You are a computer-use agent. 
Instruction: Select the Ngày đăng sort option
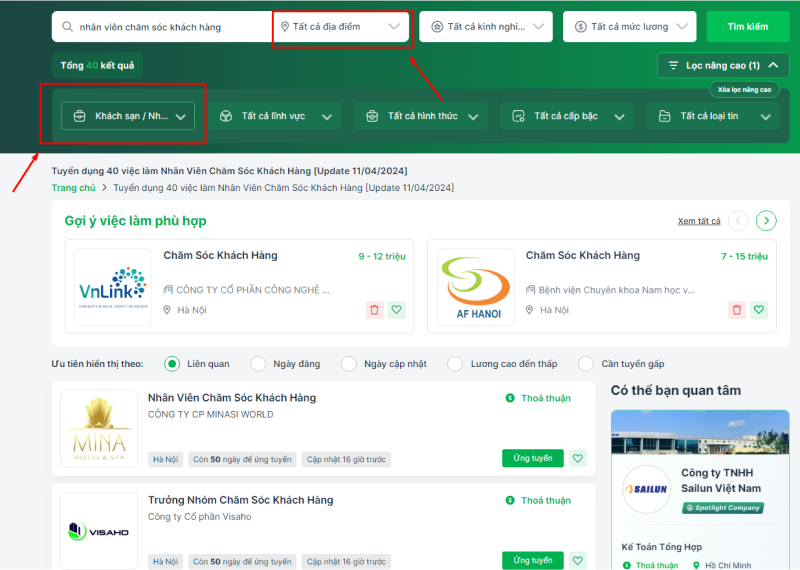point(258,364)
